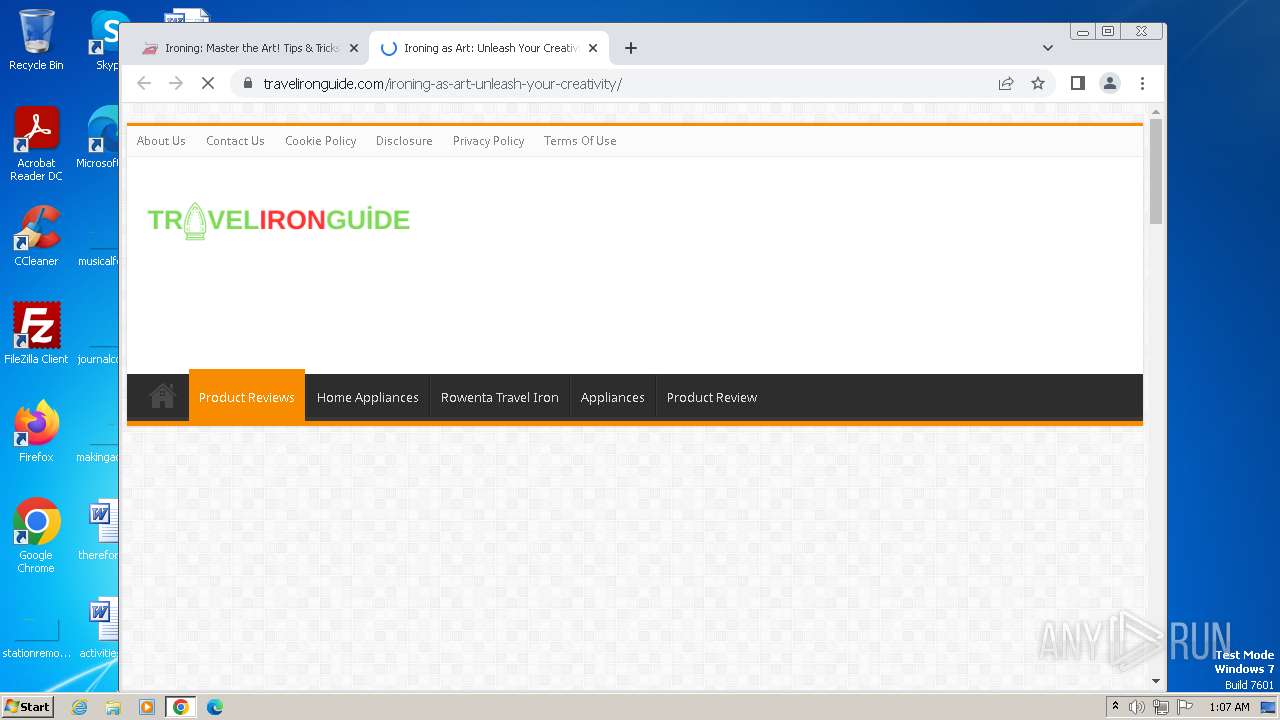
Task: Close the 'Ironing: Master the Art' tab
Action: pyautogui.click(x=353, y=48)
